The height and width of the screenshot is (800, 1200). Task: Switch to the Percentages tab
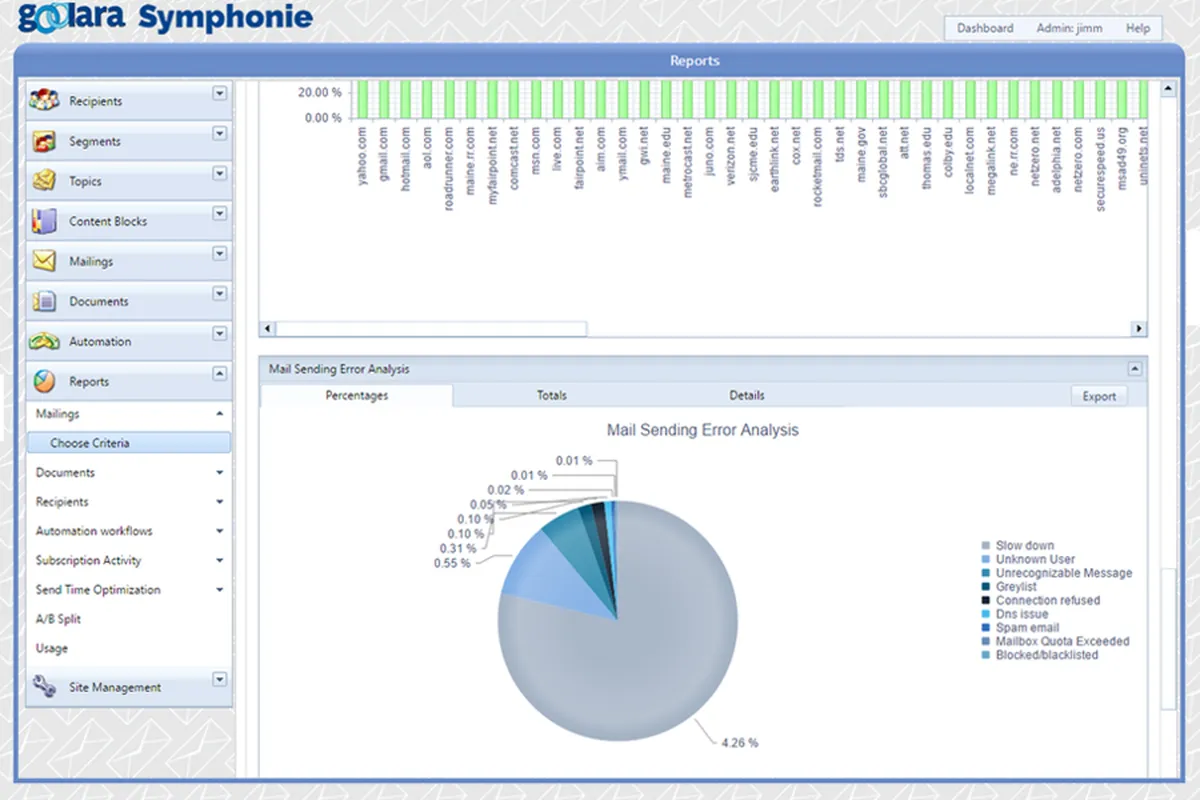pyautogui.click(x=357, y=395)
